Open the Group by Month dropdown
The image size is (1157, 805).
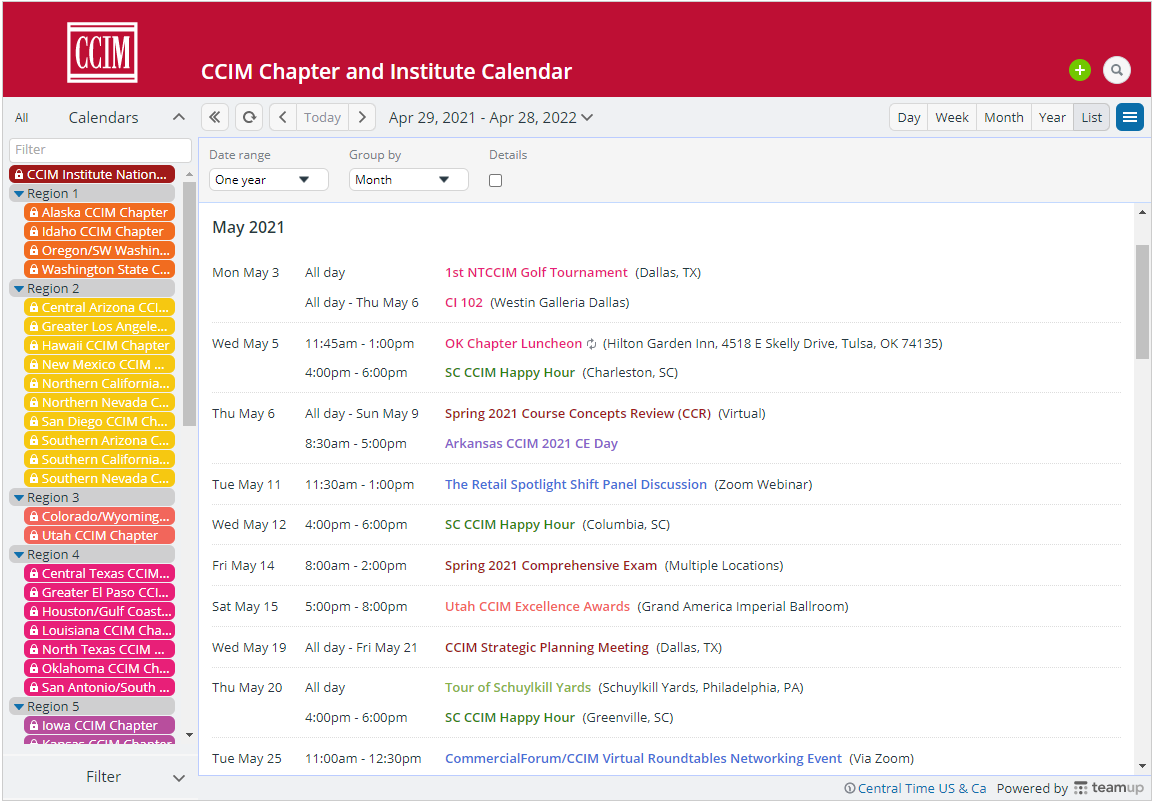[408, 179]
